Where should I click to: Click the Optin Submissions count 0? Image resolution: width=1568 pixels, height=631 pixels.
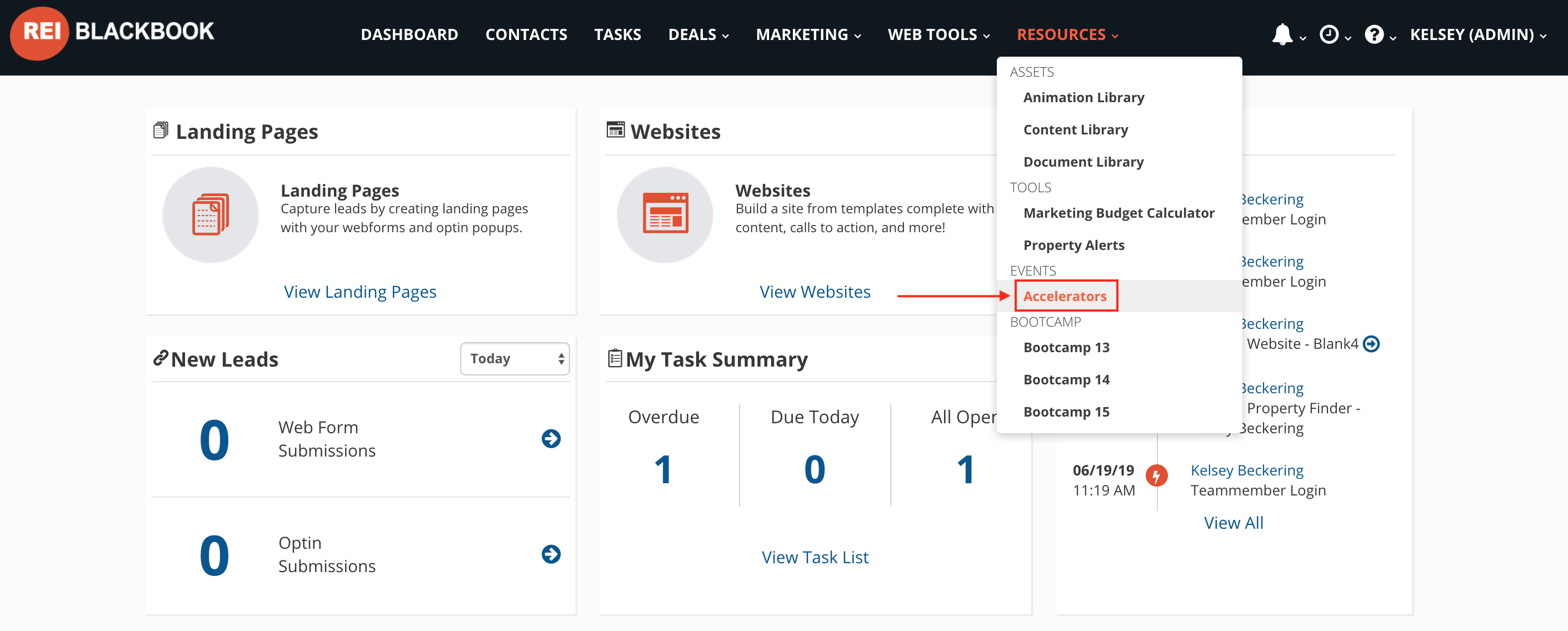(x=214, y=555)
